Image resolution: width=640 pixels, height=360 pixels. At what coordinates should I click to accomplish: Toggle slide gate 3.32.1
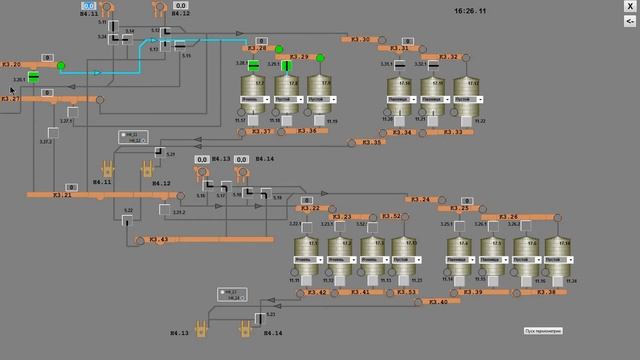tap(433, 65)
